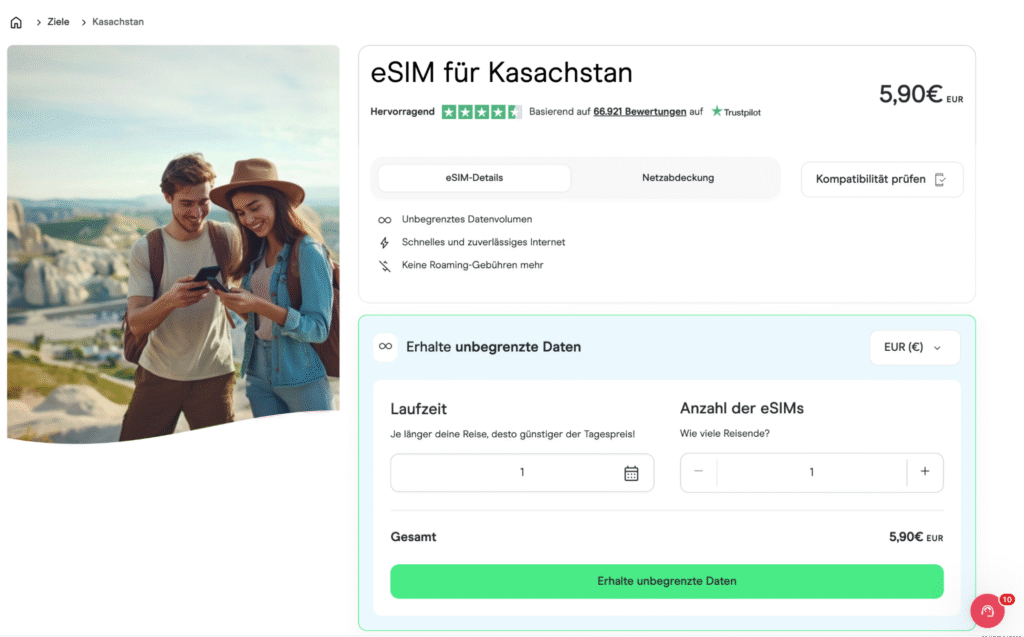Click the Trustpilot star logo

pyautogui.click(x=716, y=112)
